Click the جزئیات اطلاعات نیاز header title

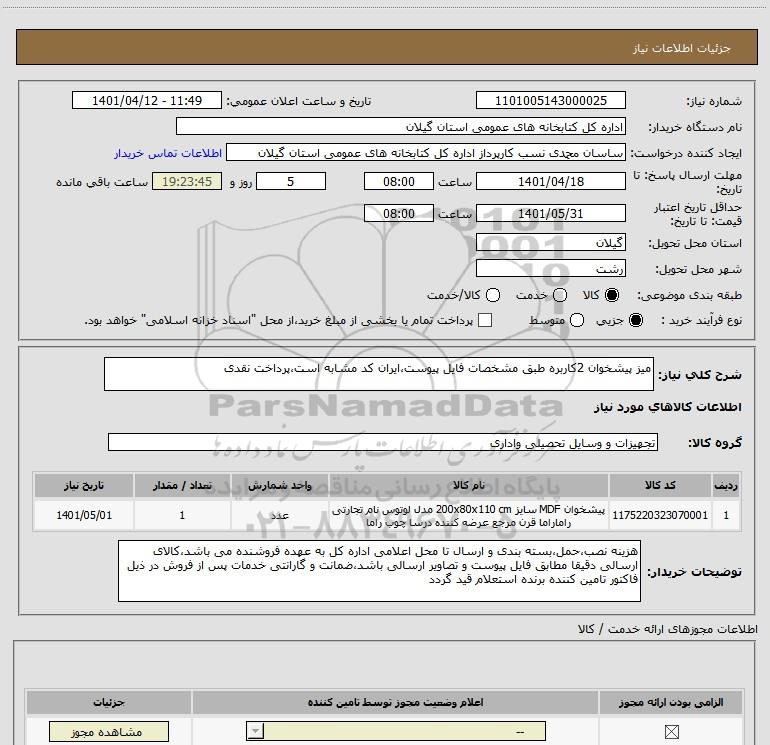coord(681,48)
